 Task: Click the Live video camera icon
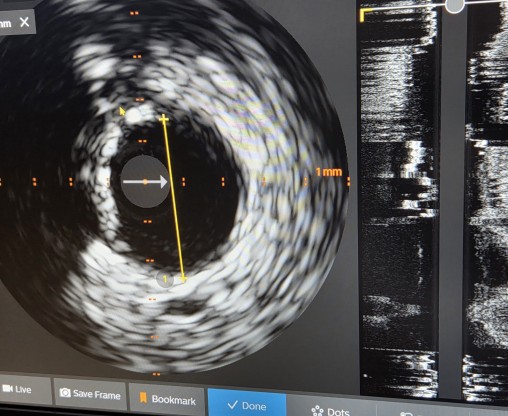7,388
